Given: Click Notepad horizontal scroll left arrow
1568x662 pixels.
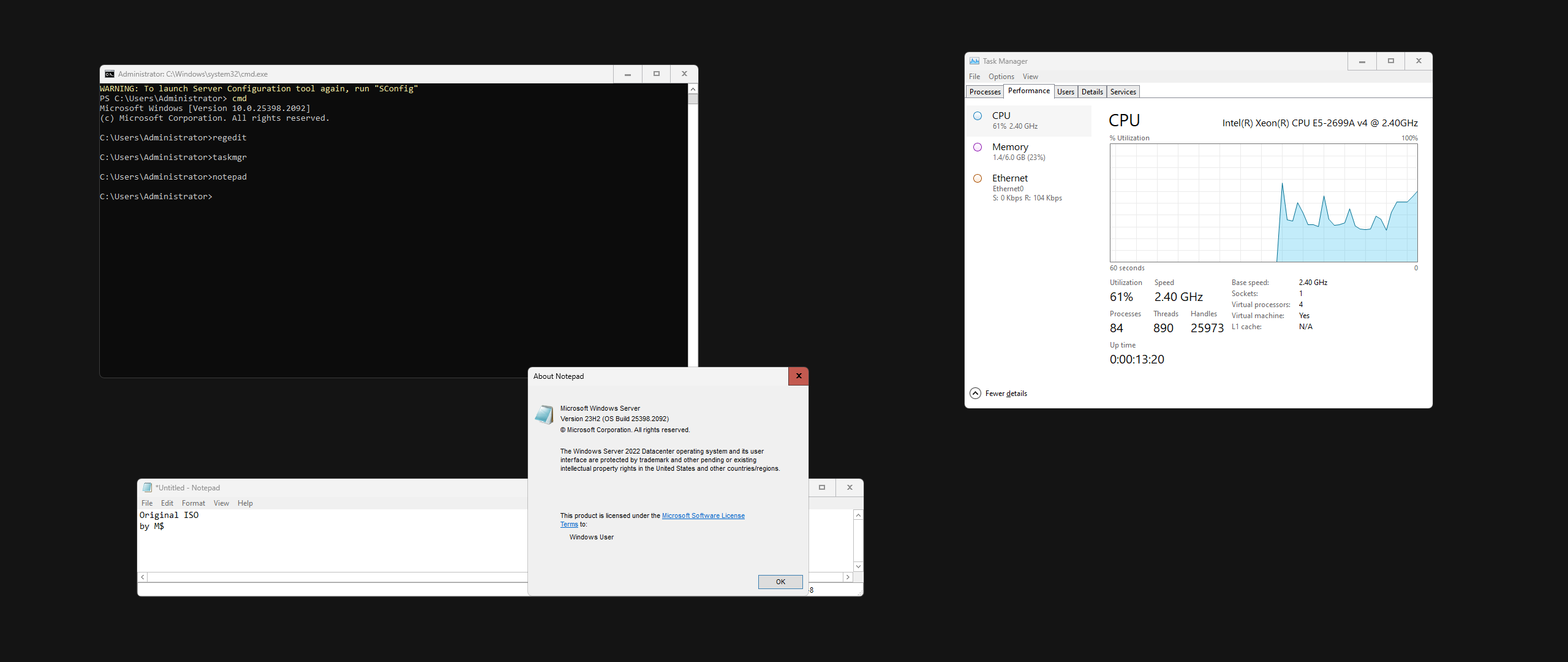Looking at the screenshot, I should tap(143, 577).
